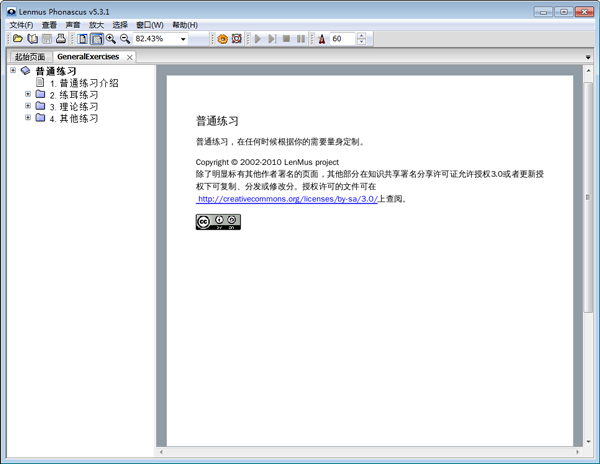Switch to the 起始页面 tab
The image size is (600, 464).
(x=29, y=57)
